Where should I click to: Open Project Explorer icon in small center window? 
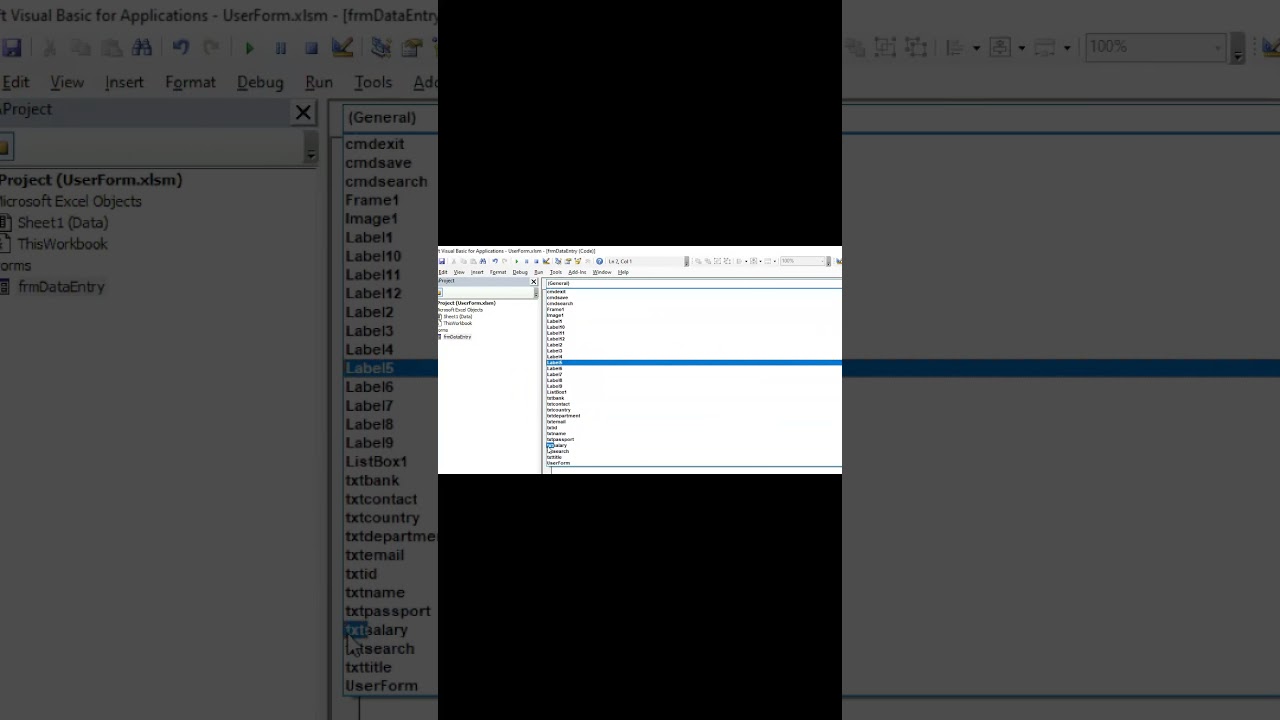(x=558, y=261)
